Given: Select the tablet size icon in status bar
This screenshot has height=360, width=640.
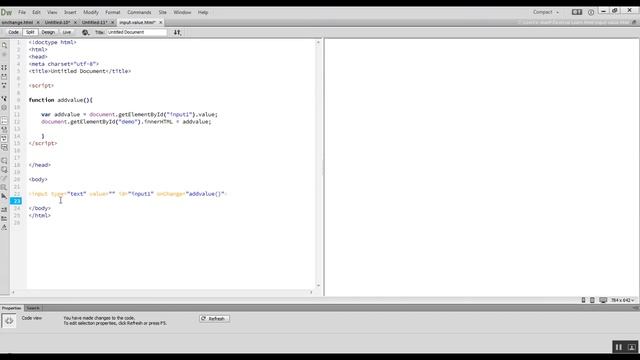Looking at the screenshot, I should coord(592,300).
